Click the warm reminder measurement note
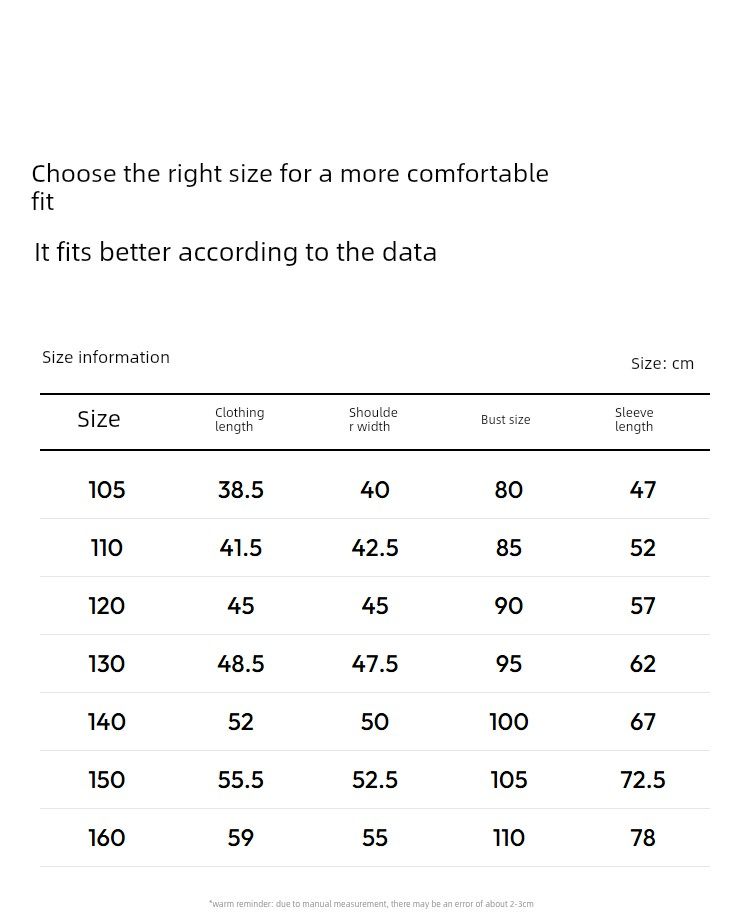 click(x=371, y=904)
